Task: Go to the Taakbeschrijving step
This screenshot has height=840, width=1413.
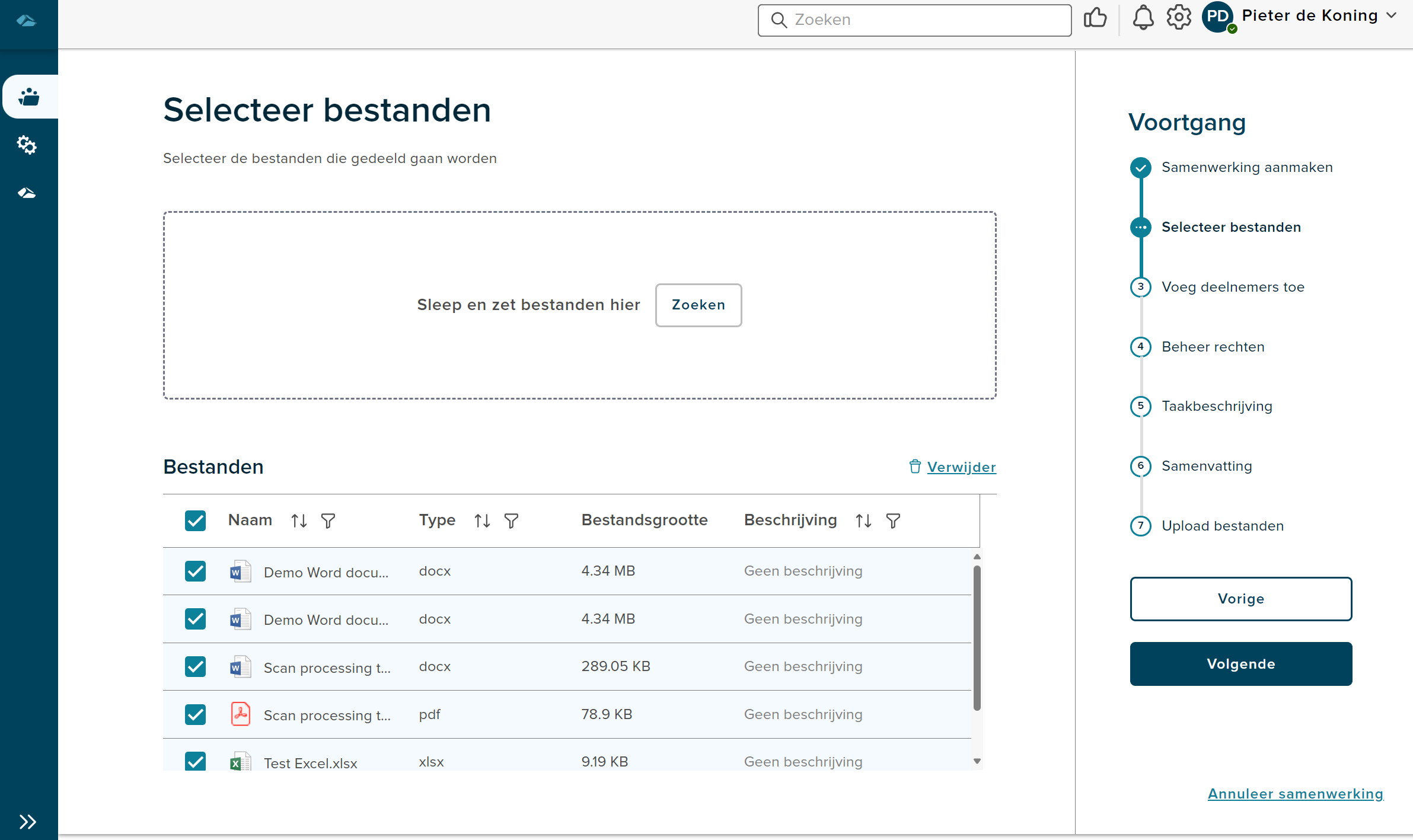Action: click(1217, 406)
